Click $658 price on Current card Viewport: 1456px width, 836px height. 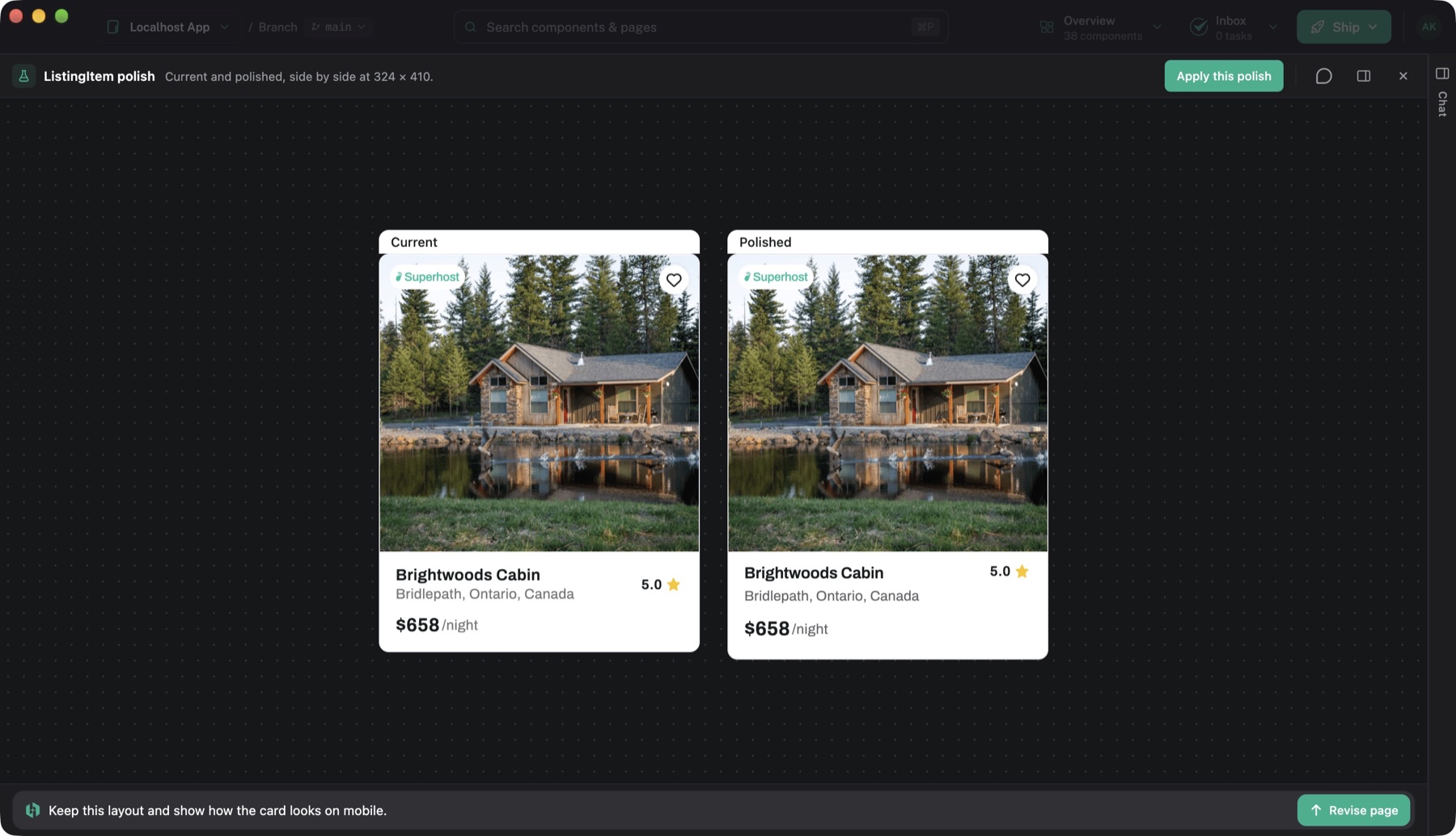(x=417, y=625)
